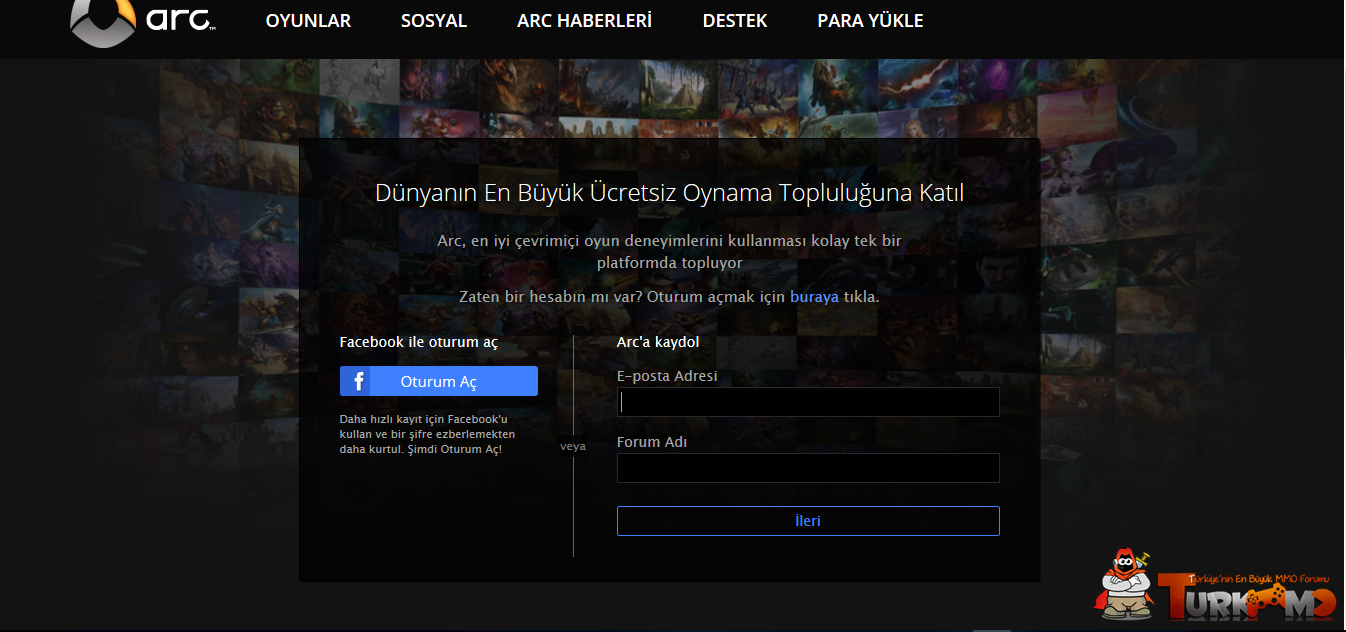Viewport: 1346px width, 632px height.
Task: Focus the E-posta Adresi field
Action: [808, 402]
